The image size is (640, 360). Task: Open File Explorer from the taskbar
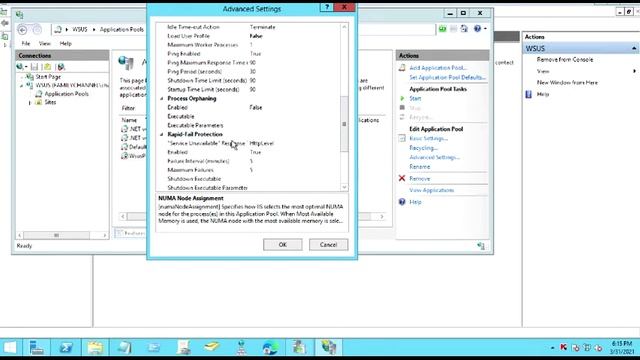click(x=95, y=347)
